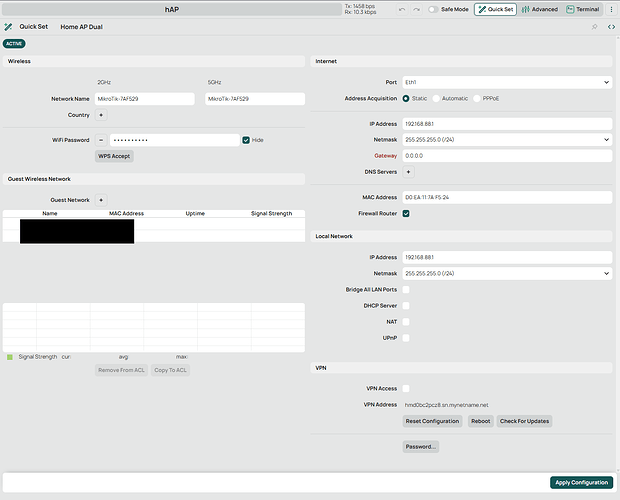Select Static address acquisition
This screenshot has height=500, width=620.
point(406,98)
